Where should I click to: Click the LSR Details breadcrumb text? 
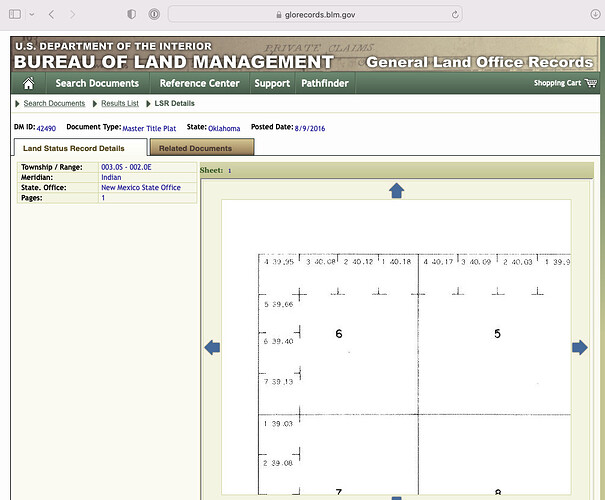coord(174,103)
